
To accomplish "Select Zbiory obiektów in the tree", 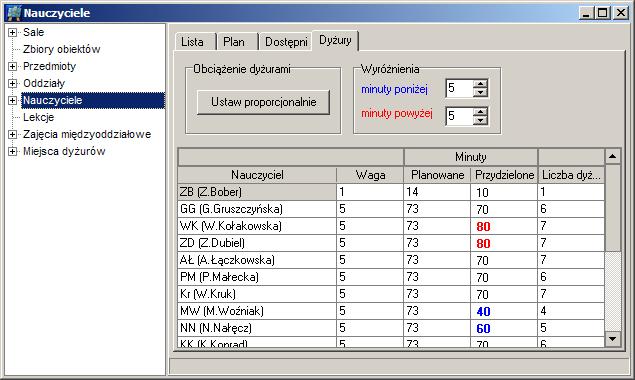I will [62, 49].
